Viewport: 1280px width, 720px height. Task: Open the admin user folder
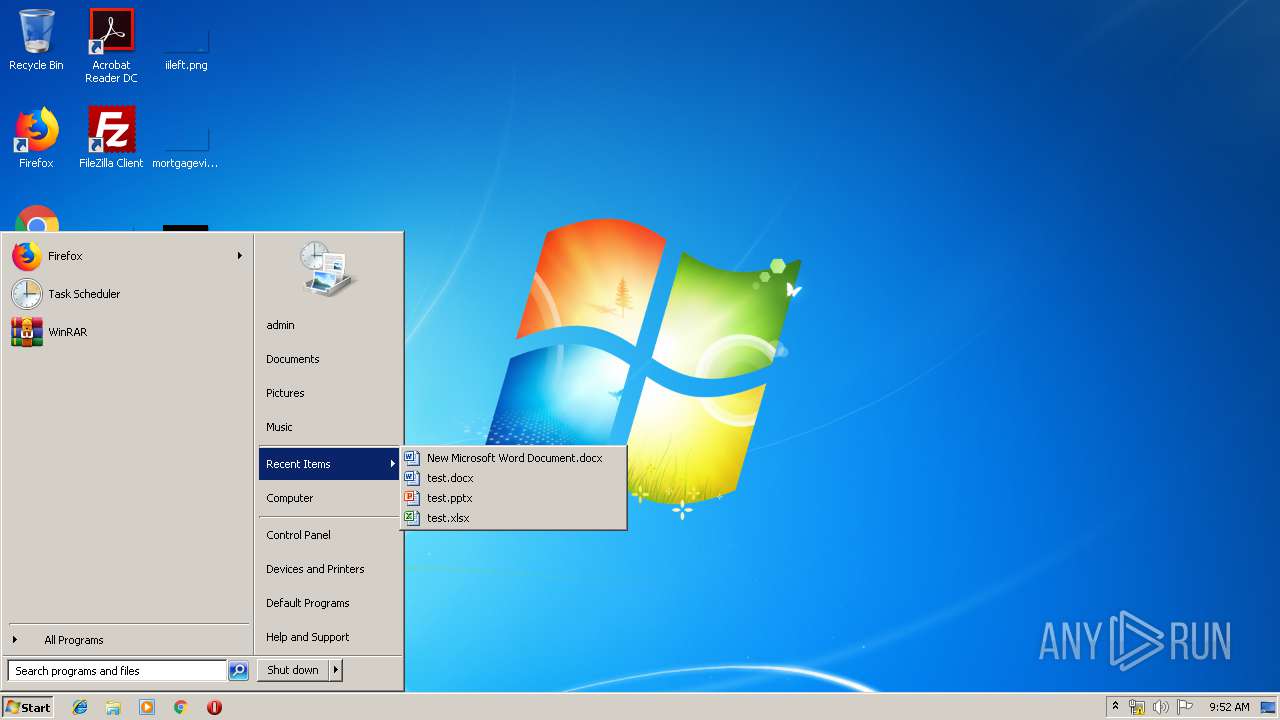click(329, 325)
